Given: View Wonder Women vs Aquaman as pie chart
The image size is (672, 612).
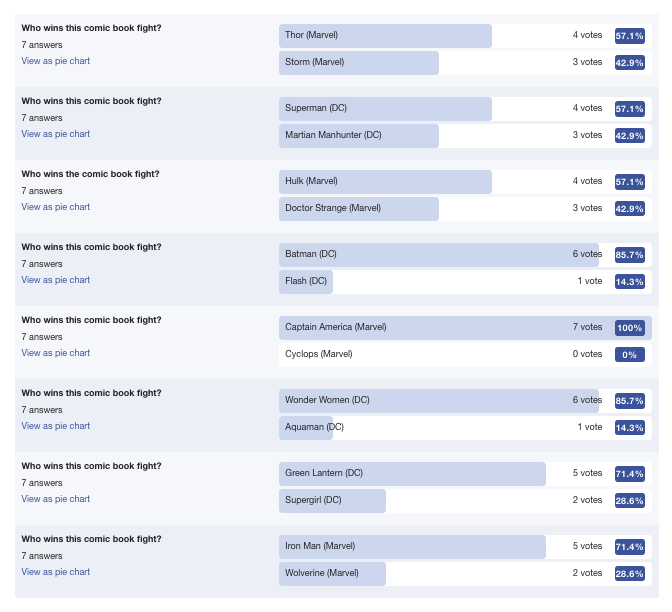Looking at the screenshot, I should (56, 426).
